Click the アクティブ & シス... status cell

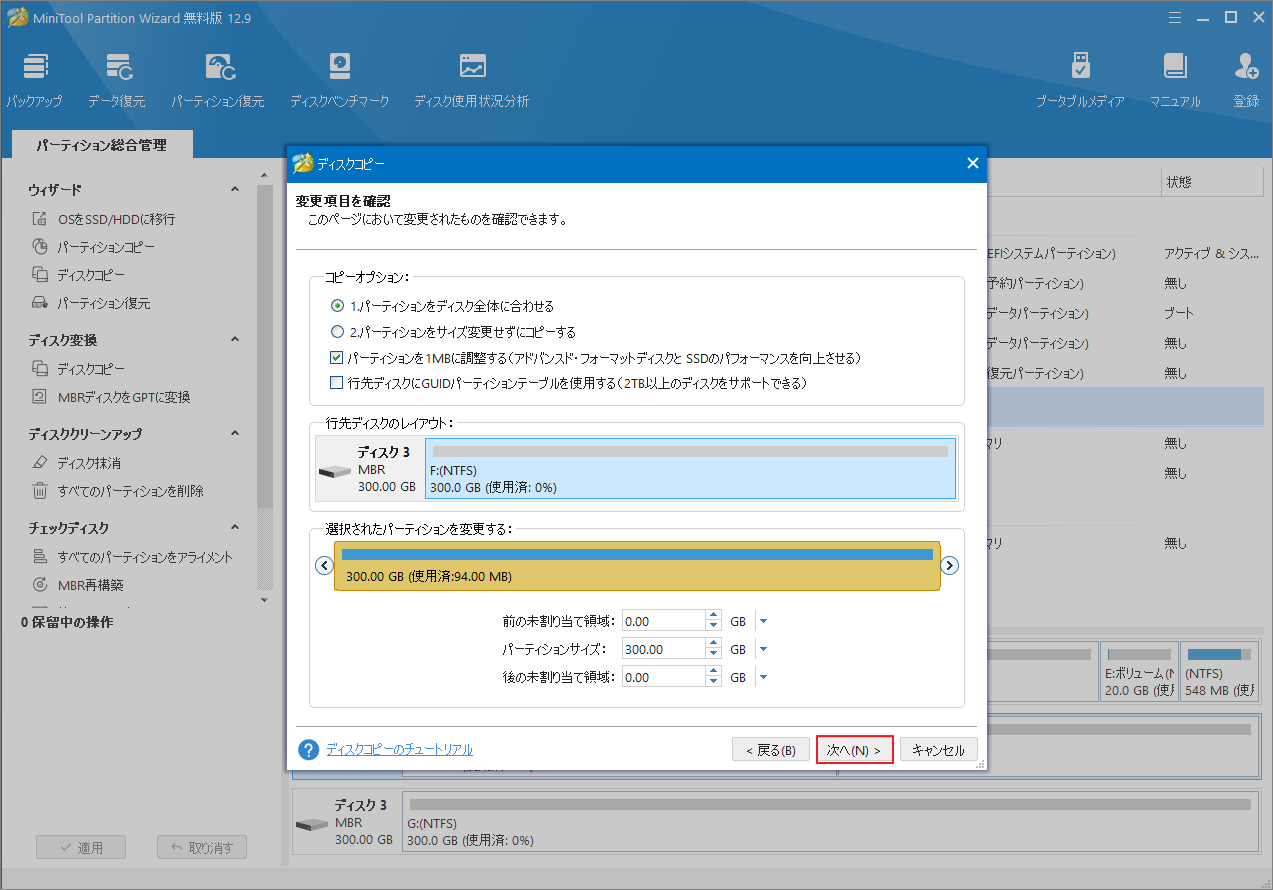click(1212, 254)
